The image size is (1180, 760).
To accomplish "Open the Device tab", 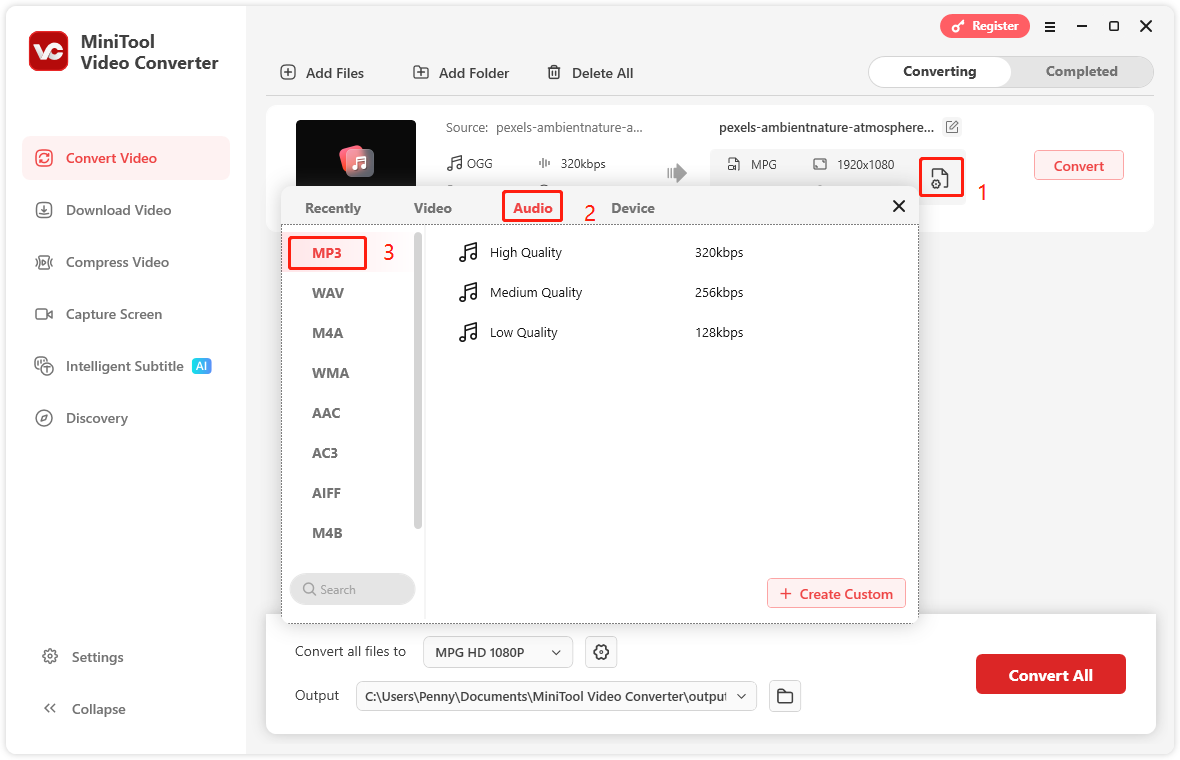I will 633,207.
